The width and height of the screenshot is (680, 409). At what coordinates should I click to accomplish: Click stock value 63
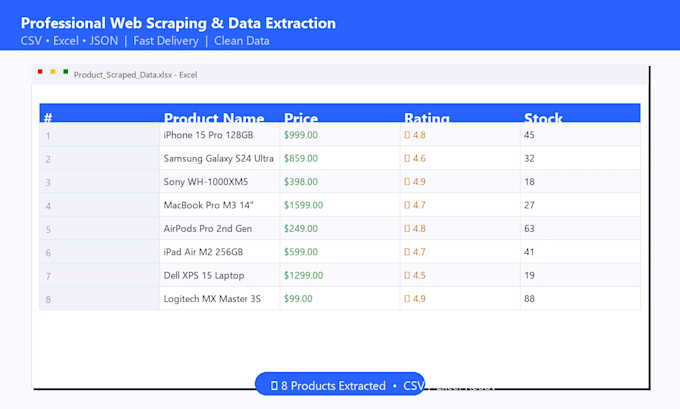(529, 229)
